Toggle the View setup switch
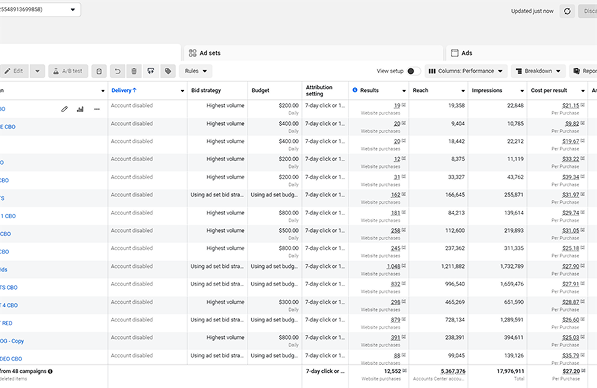The image size is (597, 388). (414, 71)
